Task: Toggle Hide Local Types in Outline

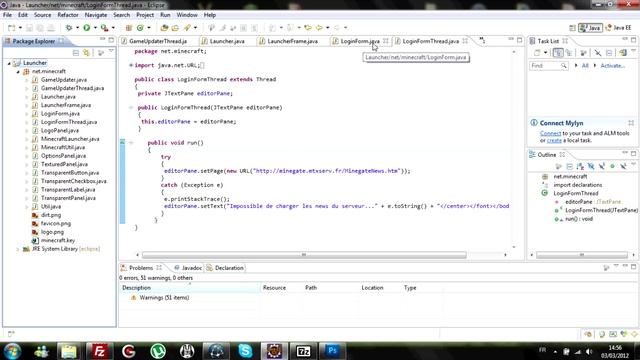Action: coord(623,166)
